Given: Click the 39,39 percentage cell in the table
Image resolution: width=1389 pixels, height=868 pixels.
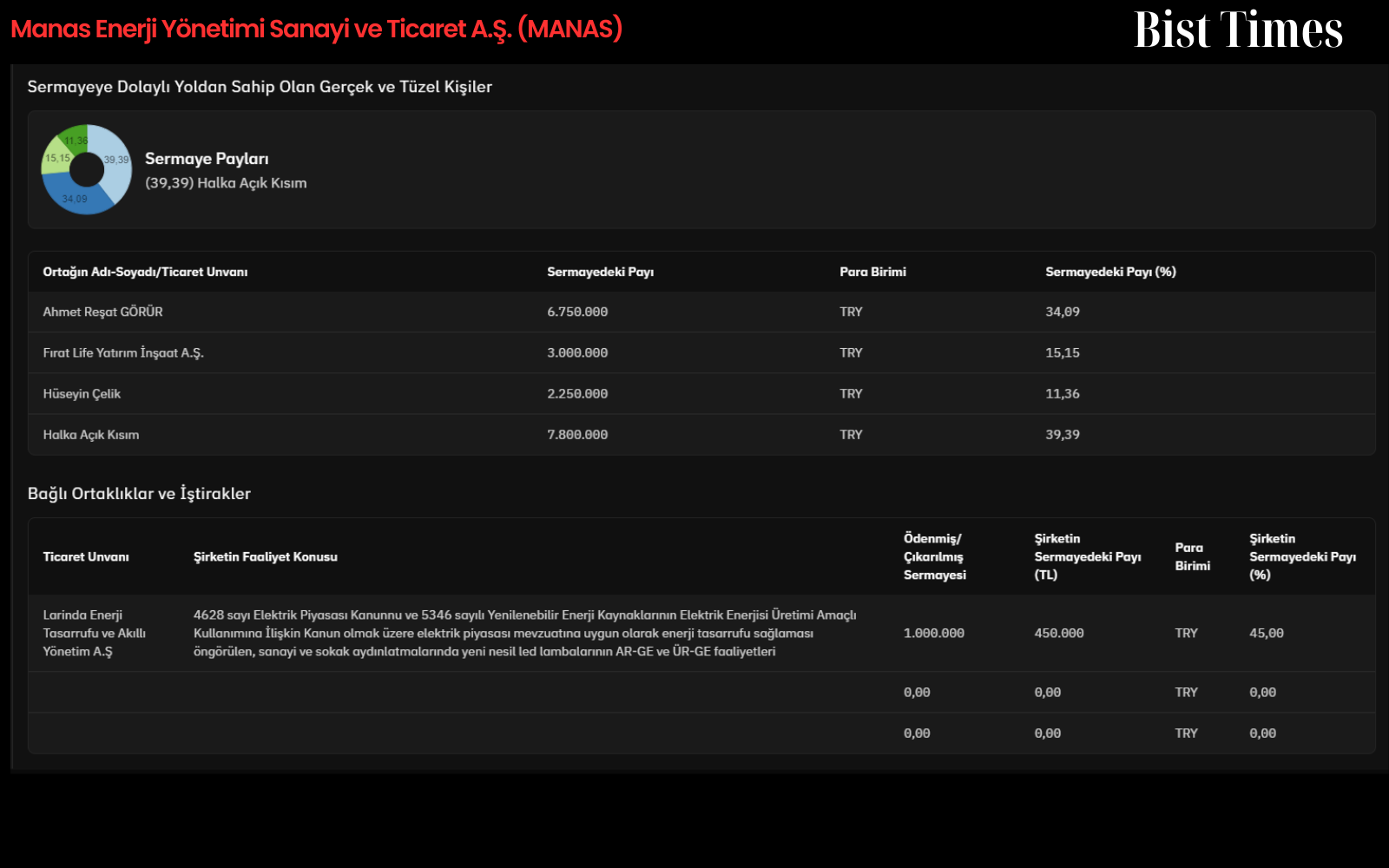Looking at the screenshot, I should 1063,434.
